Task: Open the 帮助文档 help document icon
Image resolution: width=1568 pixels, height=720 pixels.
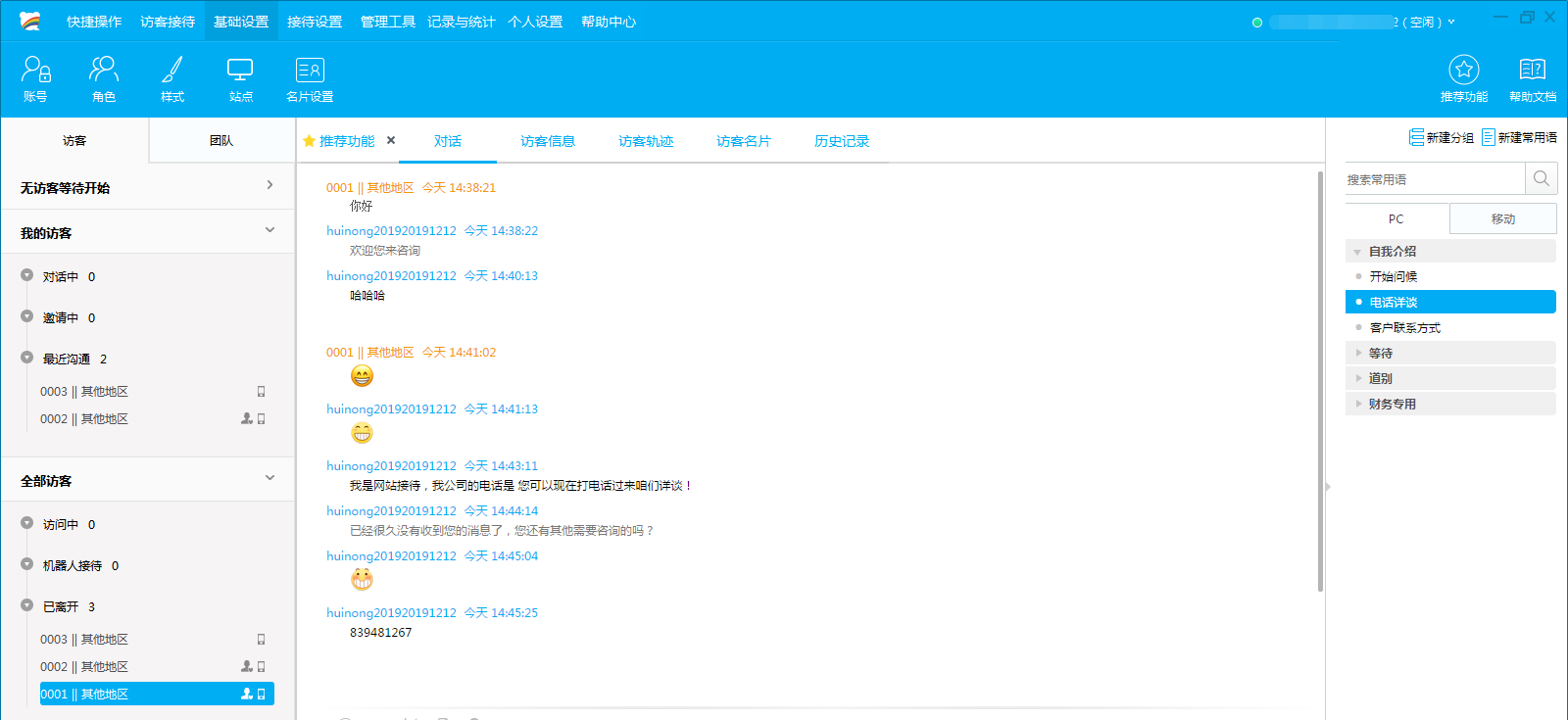Action: [x=1532, y=71]
